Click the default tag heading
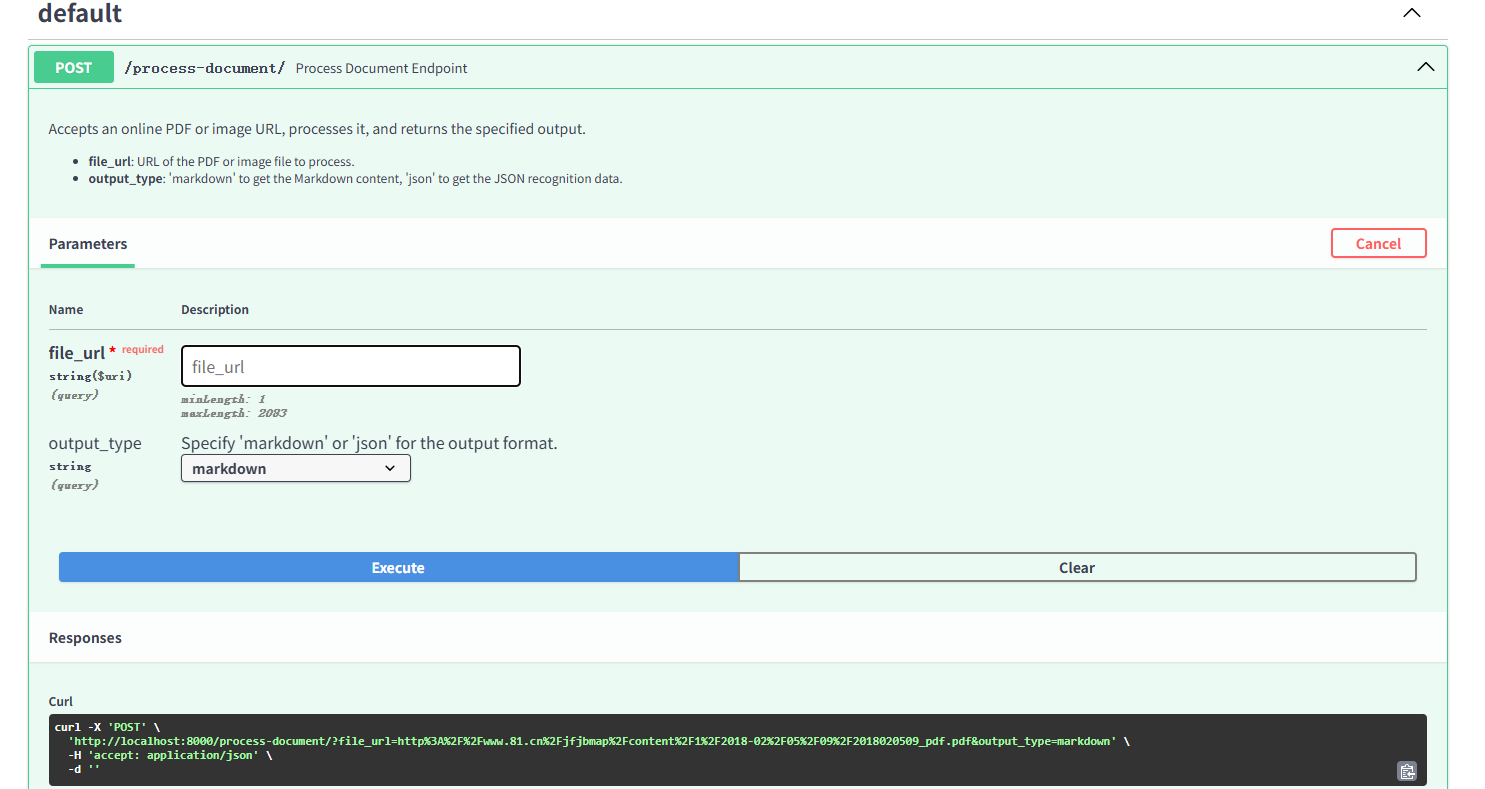Screen dimensions: 1485x789 (x=80, y=14)
